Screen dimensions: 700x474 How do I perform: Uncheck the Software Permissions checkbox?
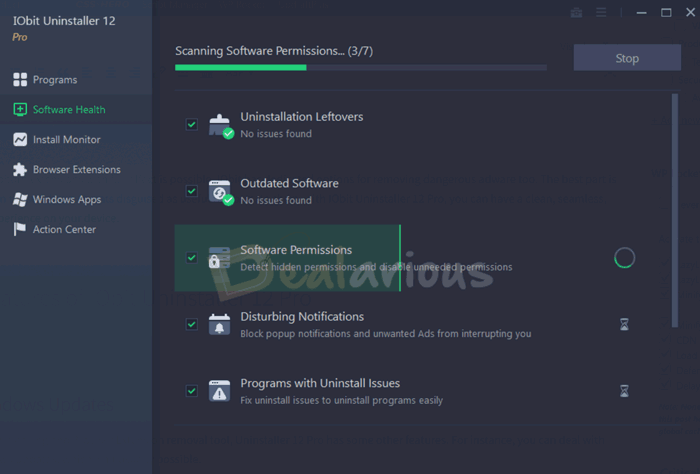click(192, 258)
